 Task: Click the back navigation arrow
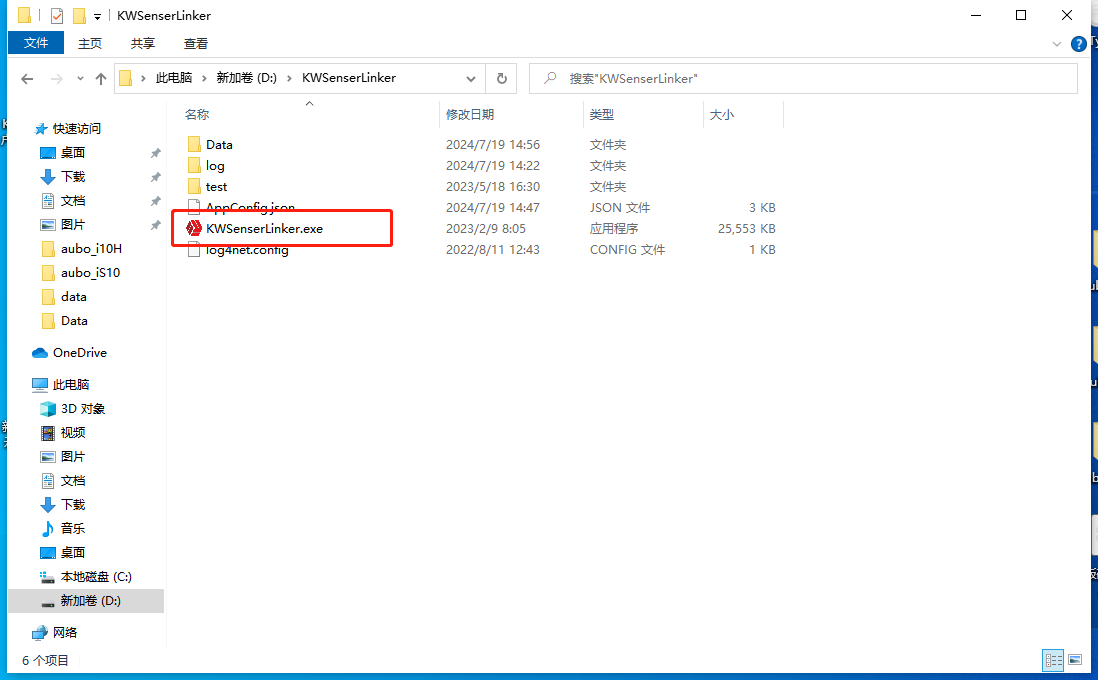point(27,78)
